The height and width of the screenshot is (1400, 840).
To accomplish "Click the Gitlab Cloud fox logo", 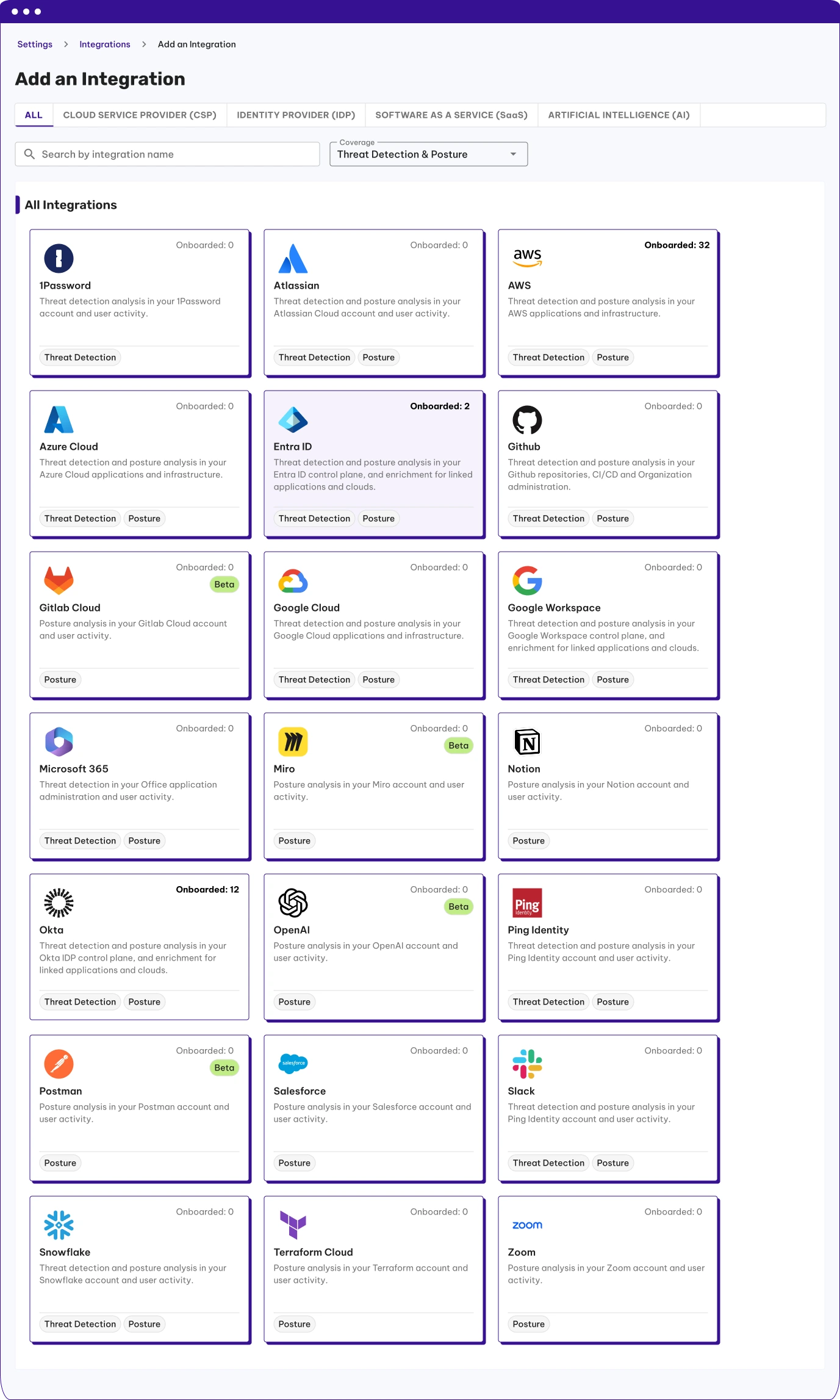I will pyautogui.click(x=59, y=580).
